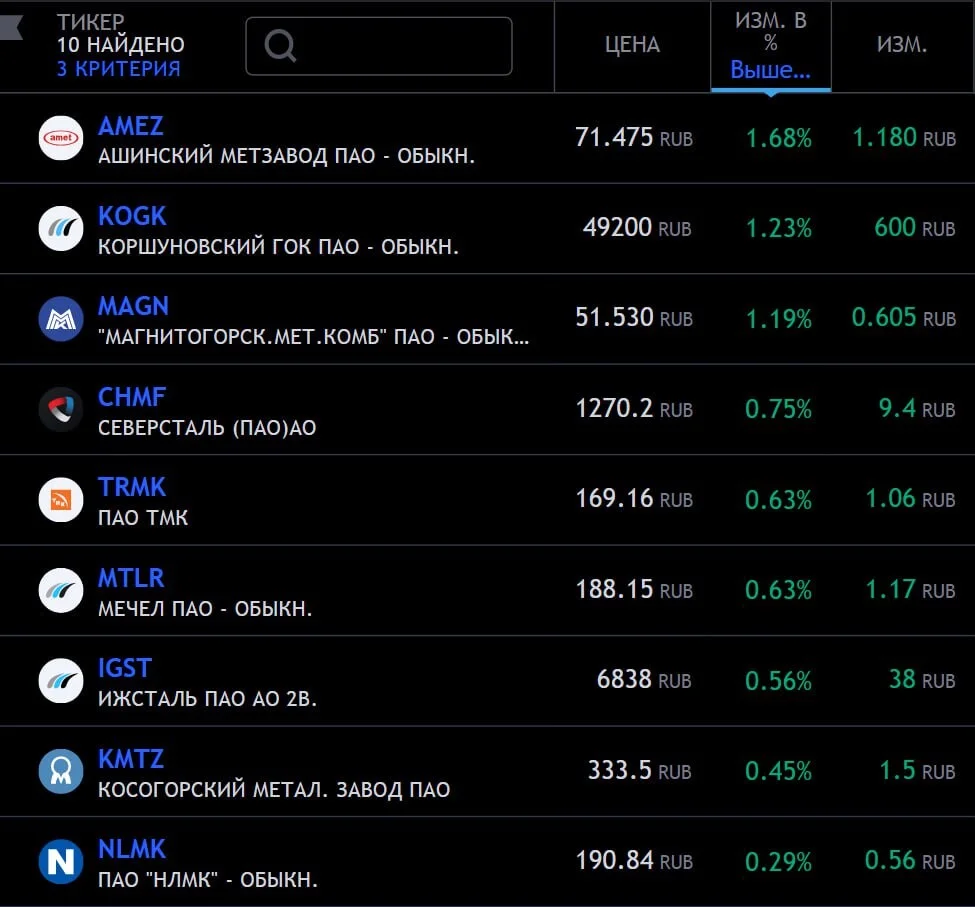
Task: Select 'КОРШУНОВСКИЙ ГОК ПАО - ОБЫКН.' name
Action: point(279,247)
